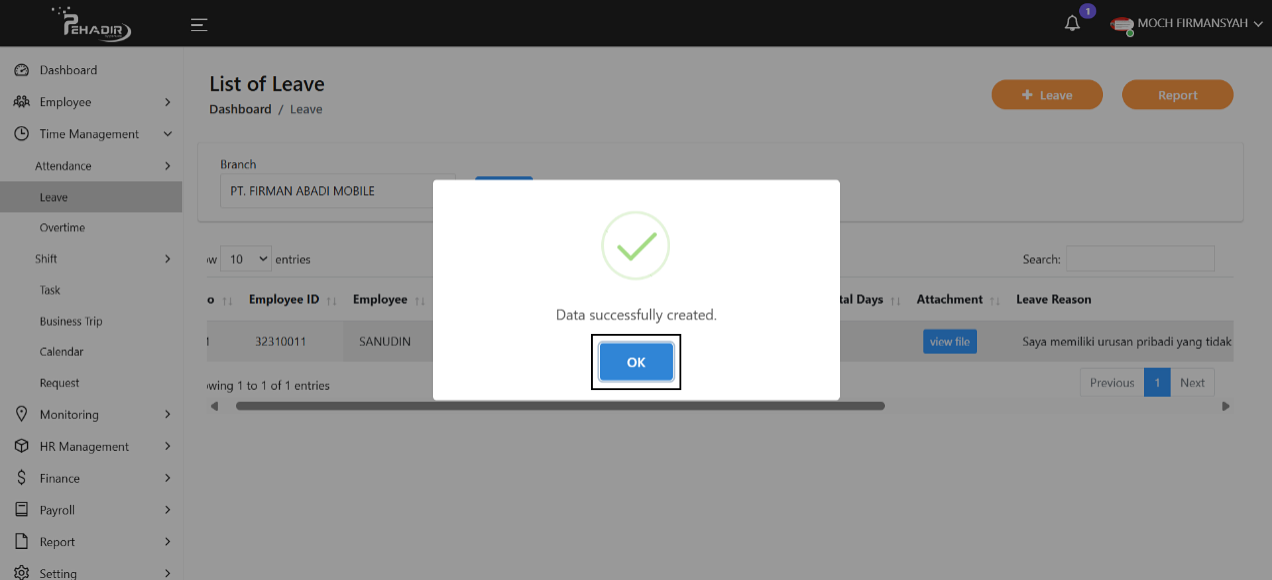Click the view file attachment button

949,342
